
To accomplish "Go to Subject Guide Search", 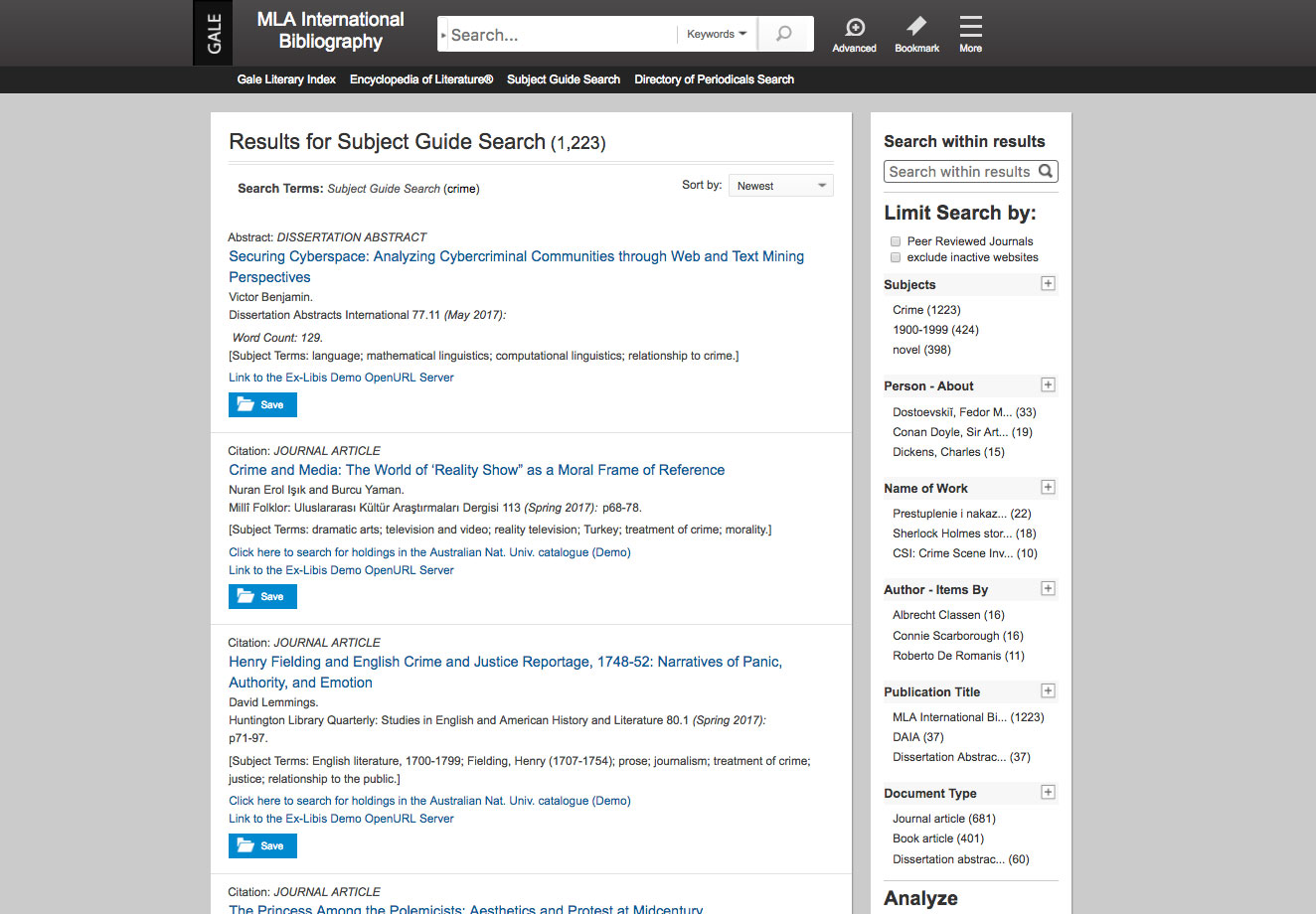I will (x=564, y=79).
